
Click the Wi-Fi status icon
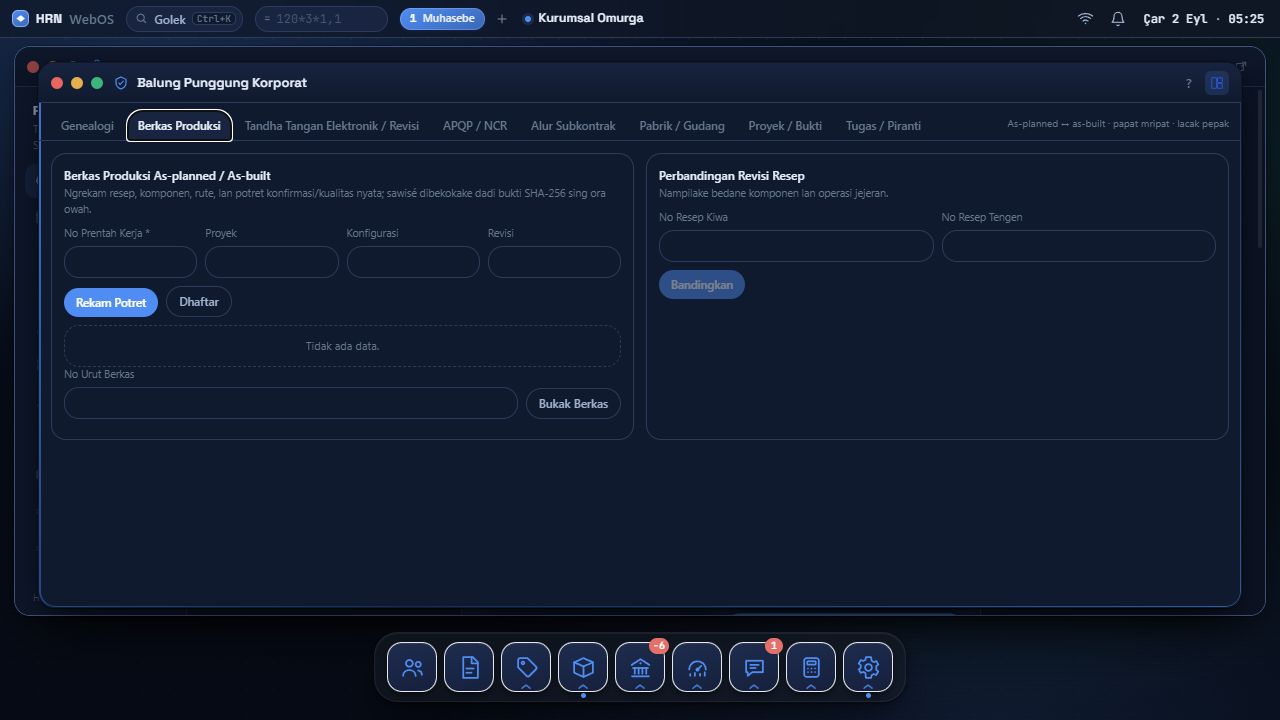pyautogui.click(x=1085, y=19)
